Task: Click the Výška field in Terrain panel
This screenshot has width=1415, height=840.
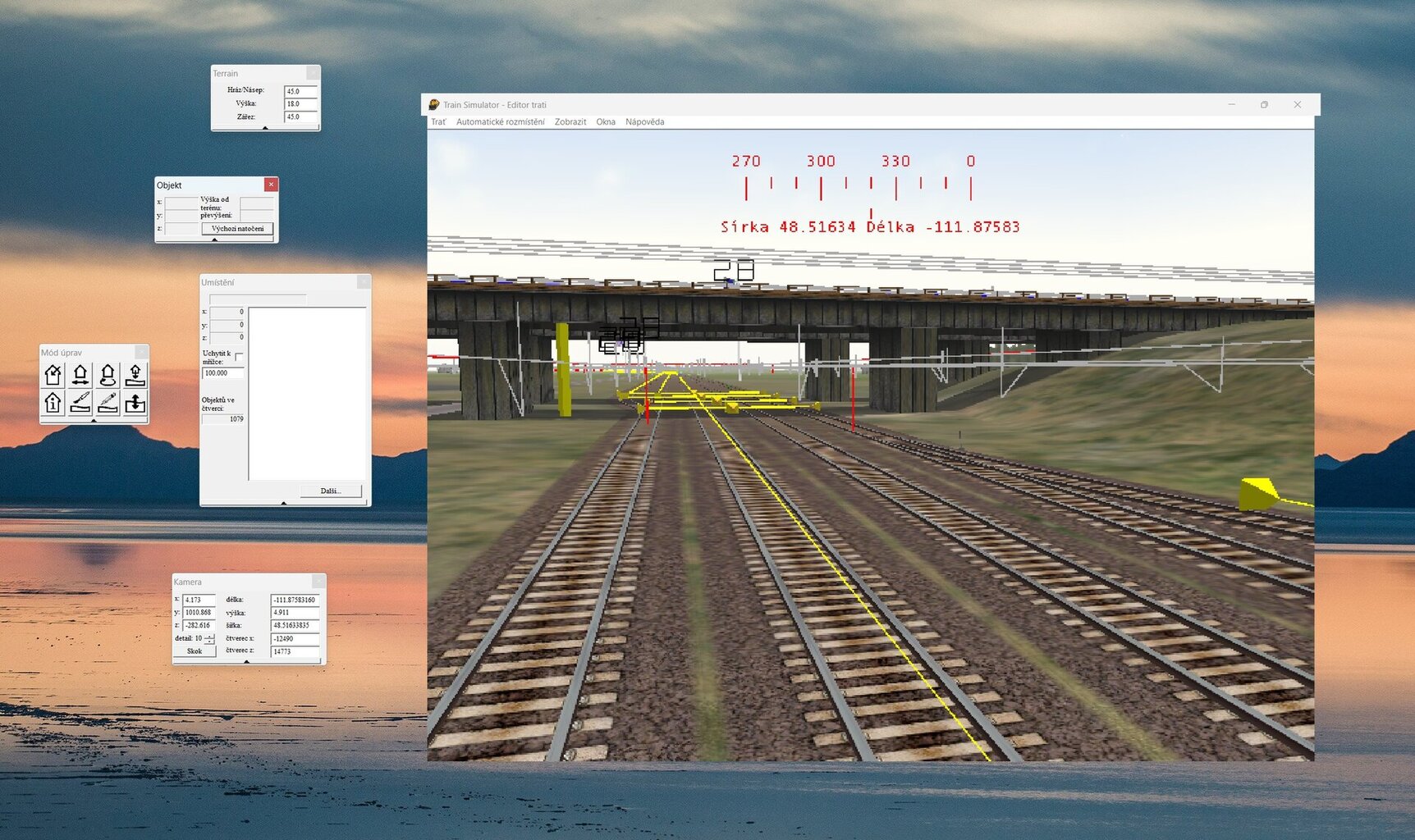Action: (x=300, y=104)
